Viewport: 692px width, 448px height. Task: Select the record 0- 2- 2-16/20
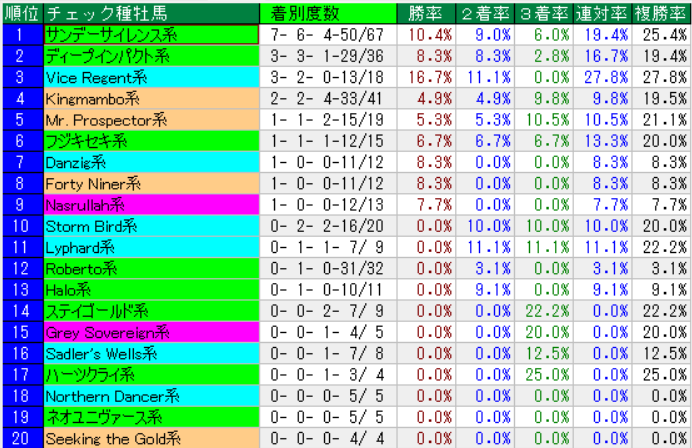tap(327, 226)
